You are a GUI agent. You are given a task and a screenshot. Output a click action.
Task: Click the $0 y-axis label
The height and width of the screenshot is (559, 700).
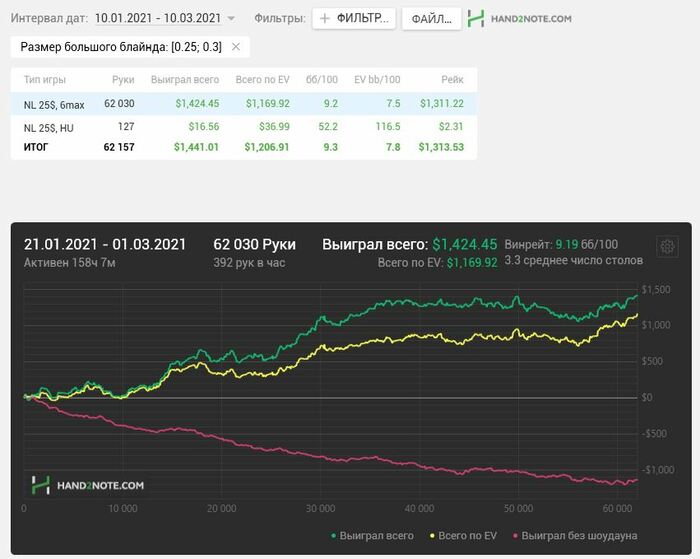pyautogui.click(x=647, y=397)
